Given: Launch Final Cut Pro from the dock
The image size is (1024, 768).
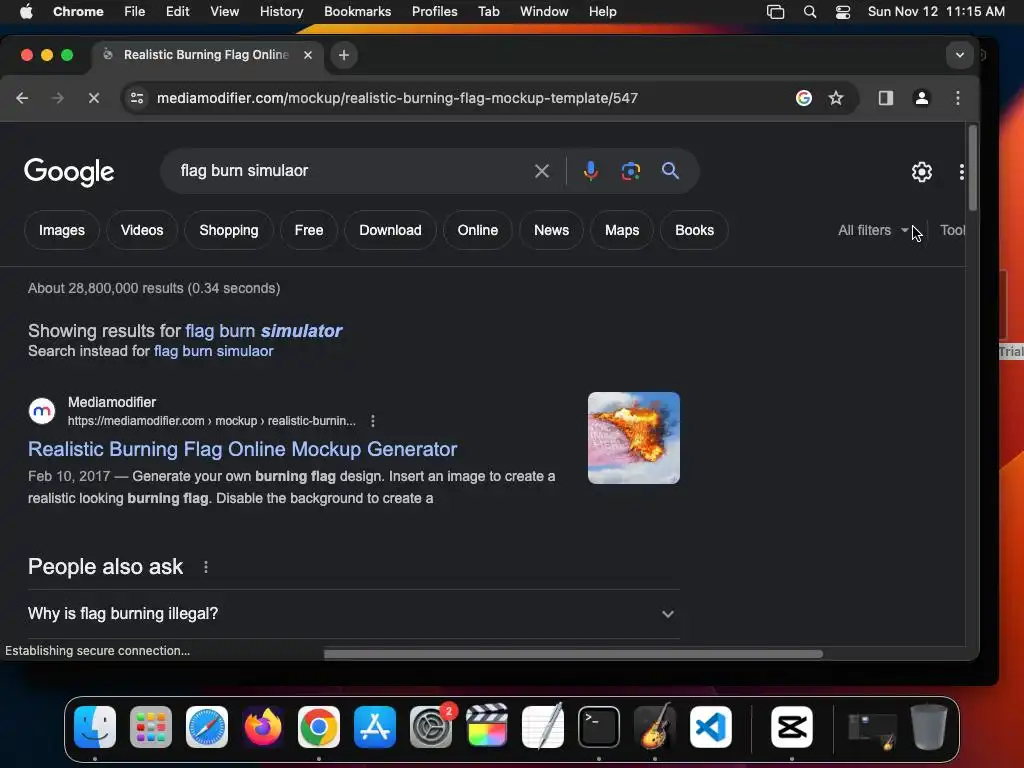Looking at the screenshot, I should point(487,727).
